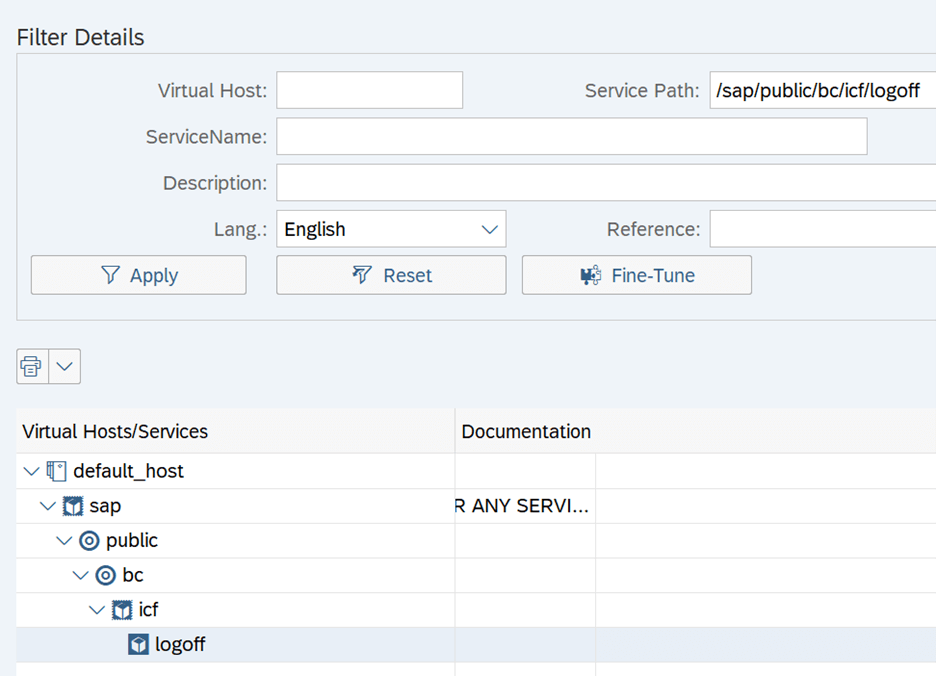This screenshot has width=936, height=676.
Task: Click the default_host virtual host icon
Action: (x=56, y=471)
